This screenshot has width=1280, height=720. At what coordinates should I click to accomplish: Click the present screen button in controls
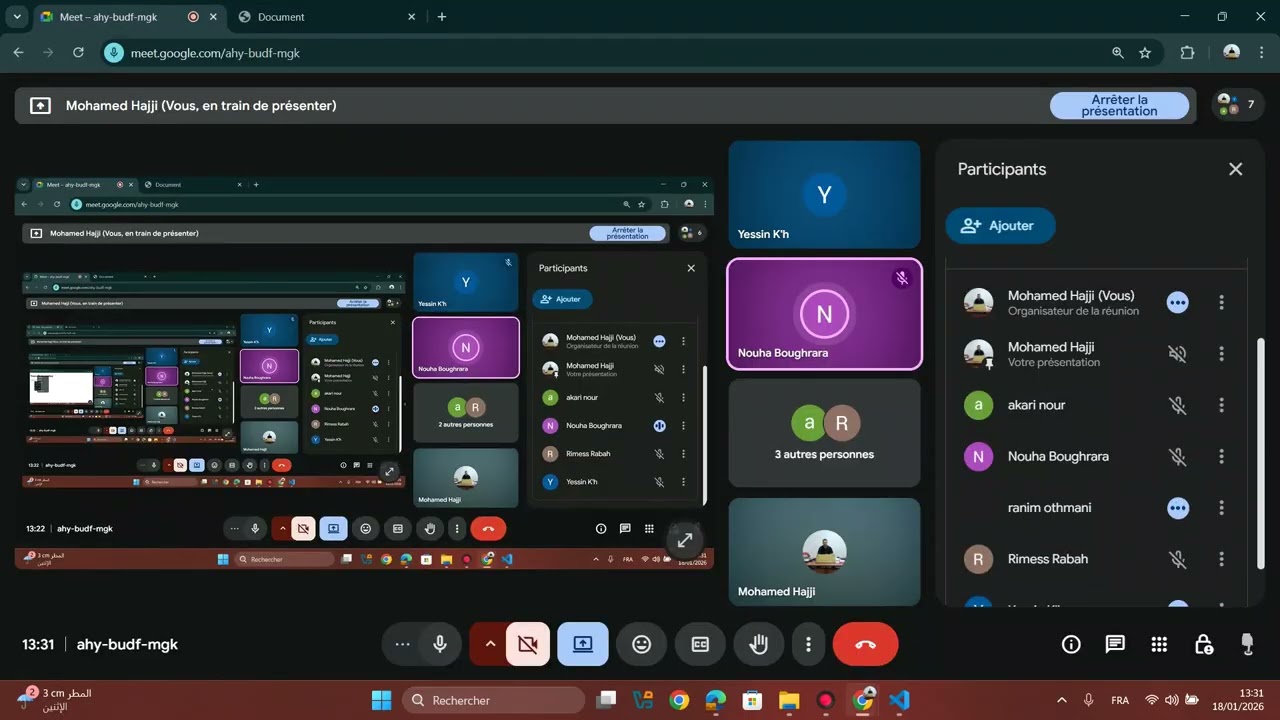pyautogui.click(x=583, y=645)
